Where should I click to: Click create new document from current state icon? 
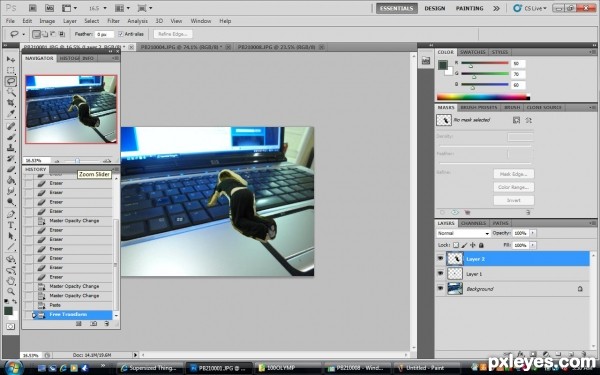tap(79, 324)
